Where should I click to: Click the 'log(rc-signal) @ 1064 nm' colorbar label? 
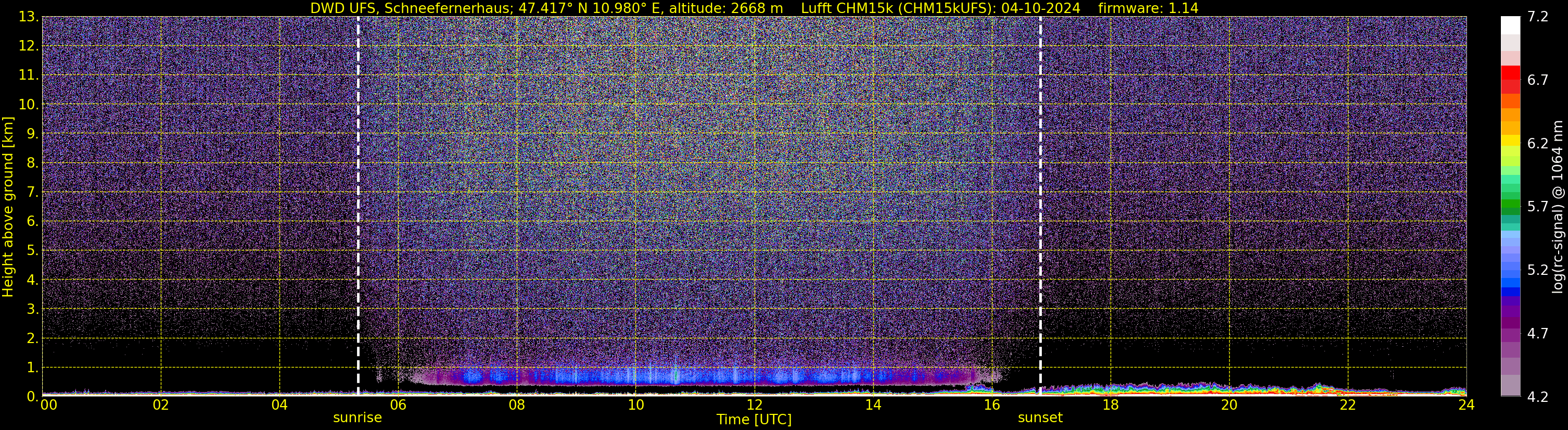pyautogui.click(x=1557, y=207)
